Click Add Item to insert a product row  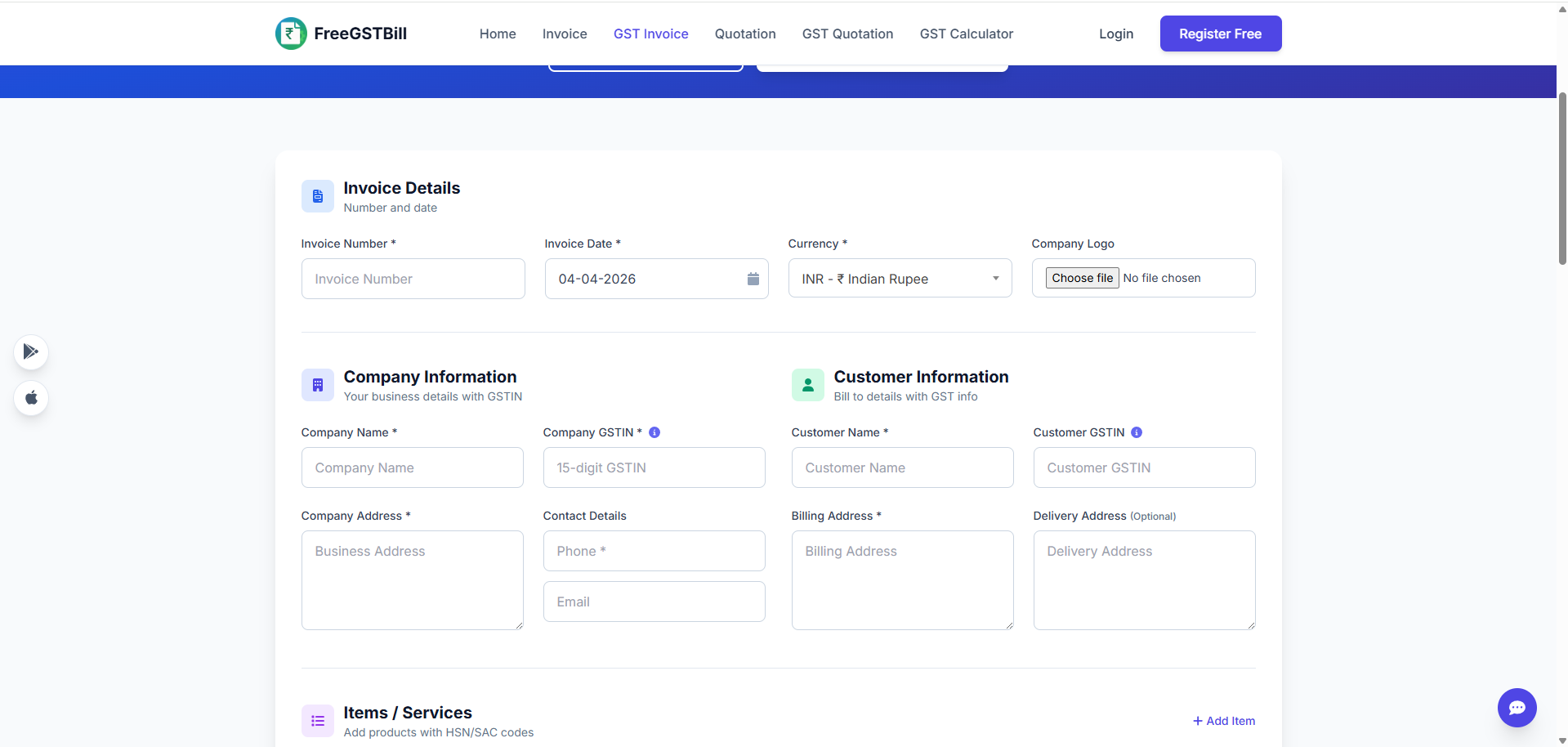[1223, 720]
